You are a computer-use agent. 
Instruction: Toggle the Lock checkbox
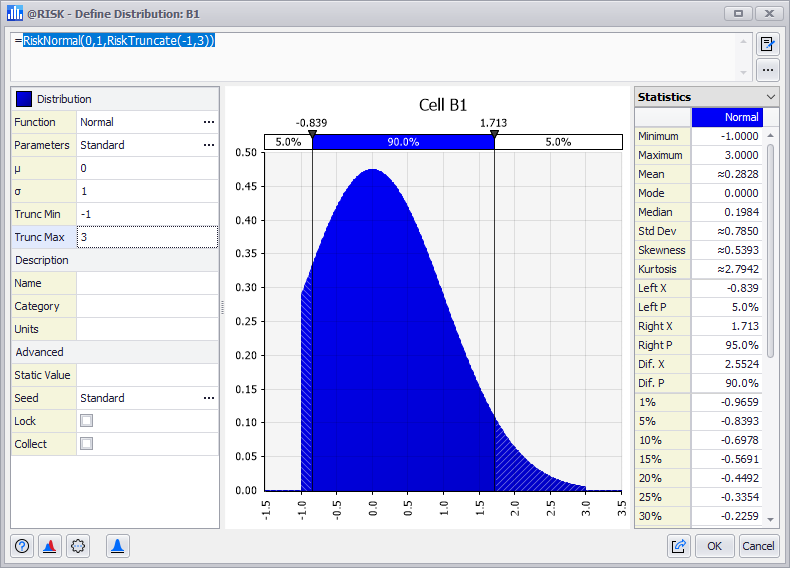[87, 421]
